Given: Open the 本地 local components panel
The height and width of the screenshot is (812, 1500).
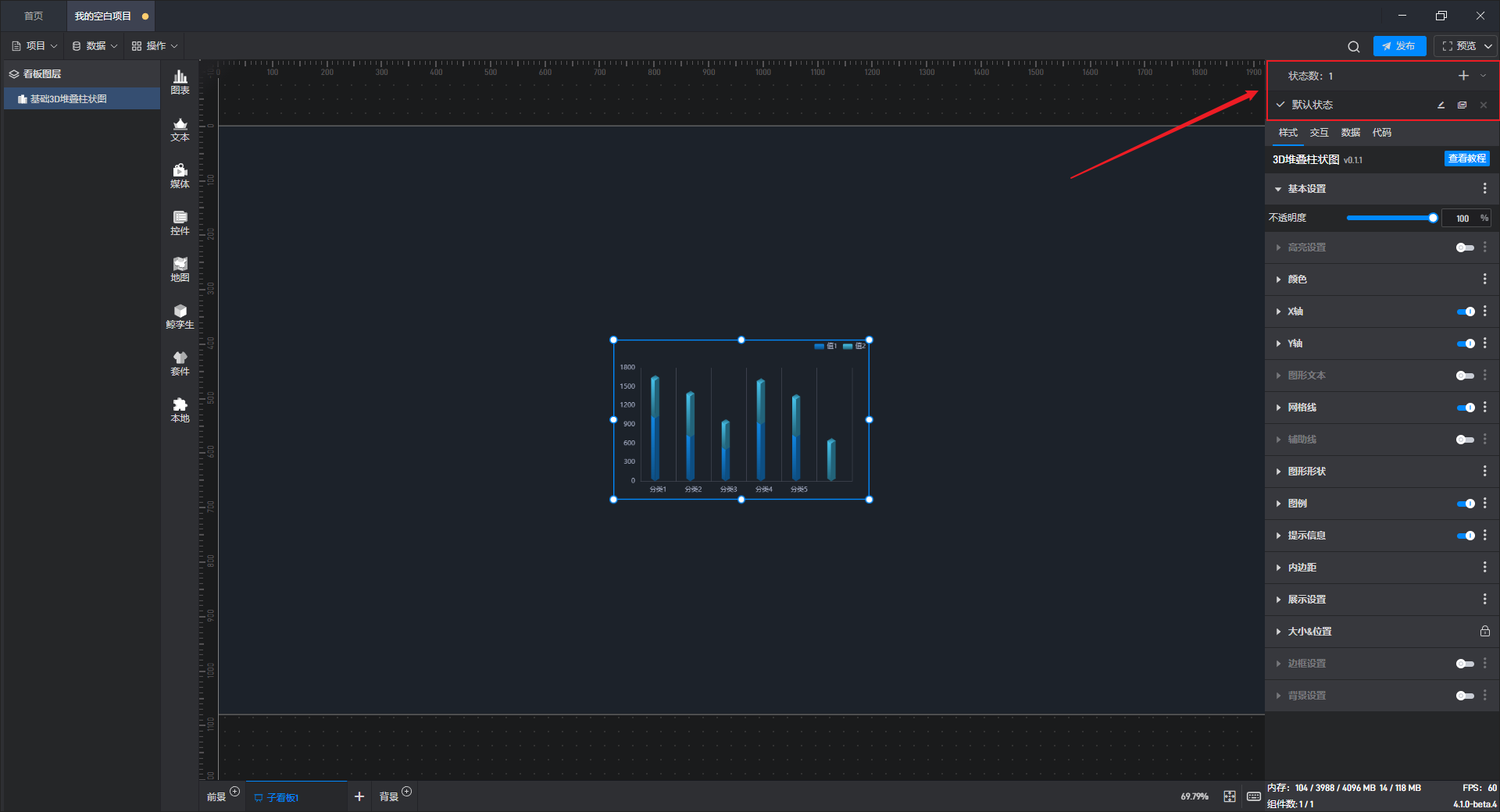Looking at the screenshot, I should coord(180,410).
